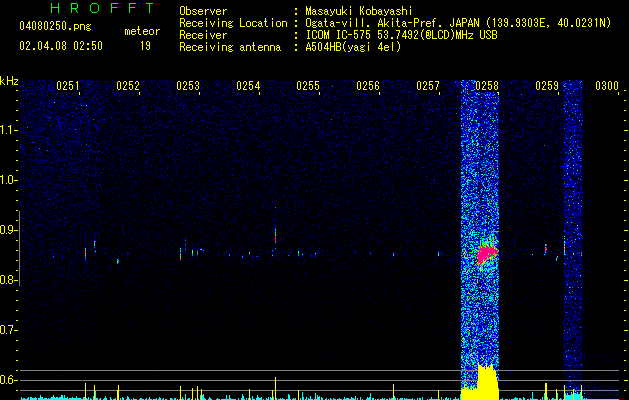Click the 0251 time marker
This screenshot has width=629, height=400.
pyautogui.click(x=68, y=86)
